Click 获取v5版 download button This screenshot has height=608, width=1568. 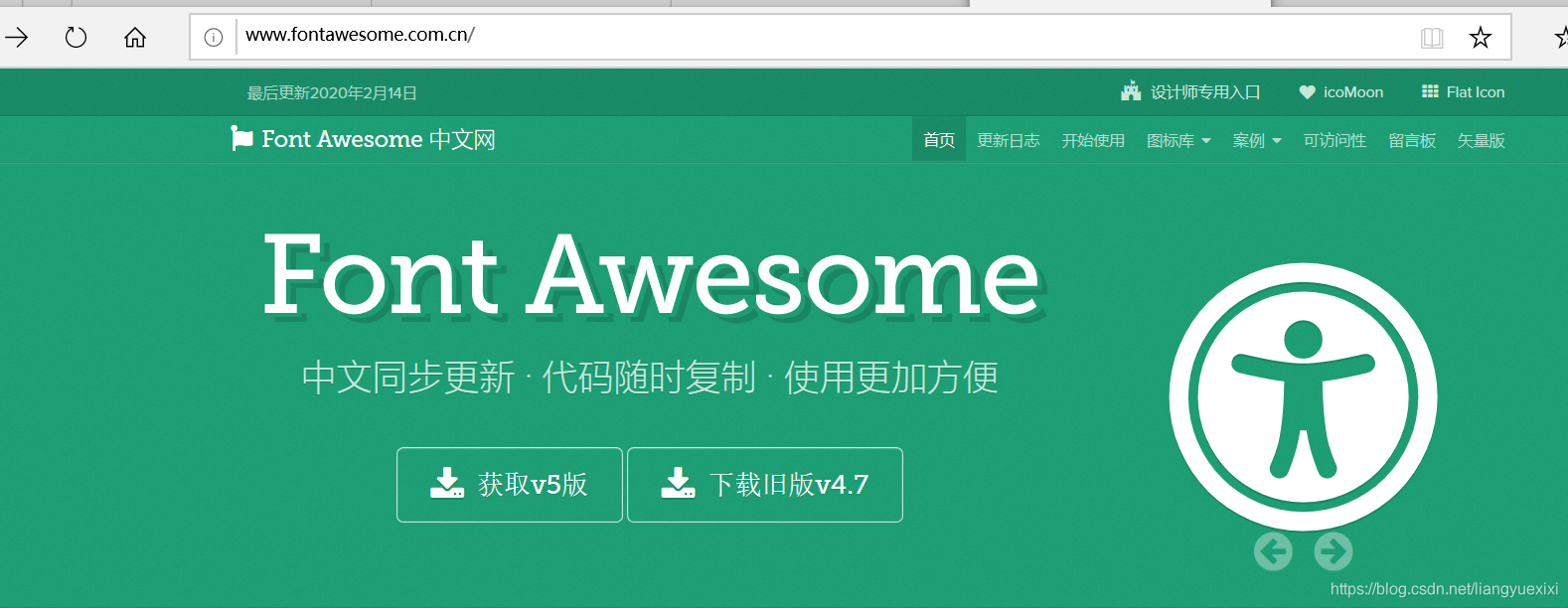click(510, 485)
